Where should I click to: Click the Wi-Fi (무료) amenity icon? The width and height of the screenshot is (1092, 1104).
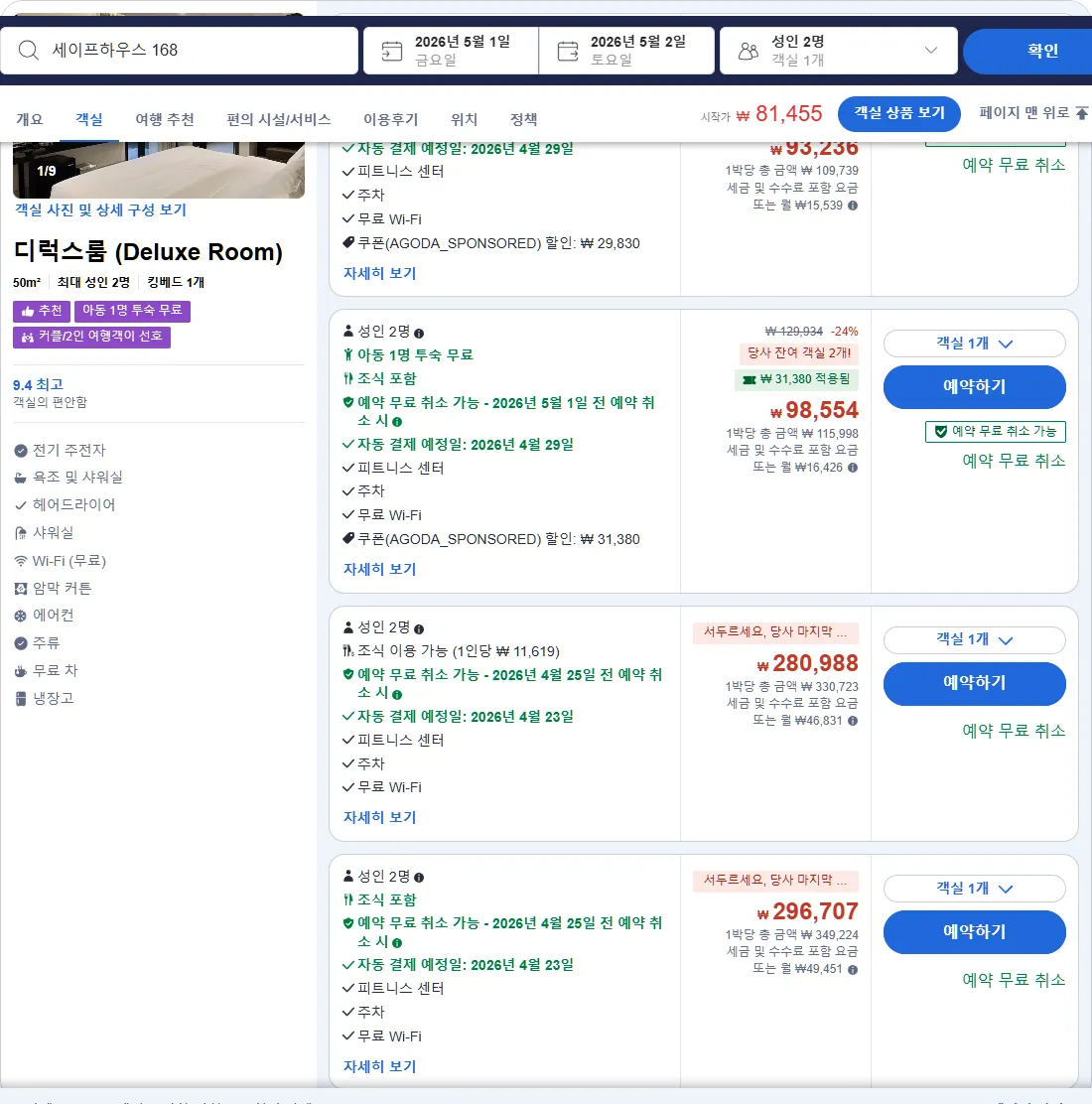[x=21, y=561]
